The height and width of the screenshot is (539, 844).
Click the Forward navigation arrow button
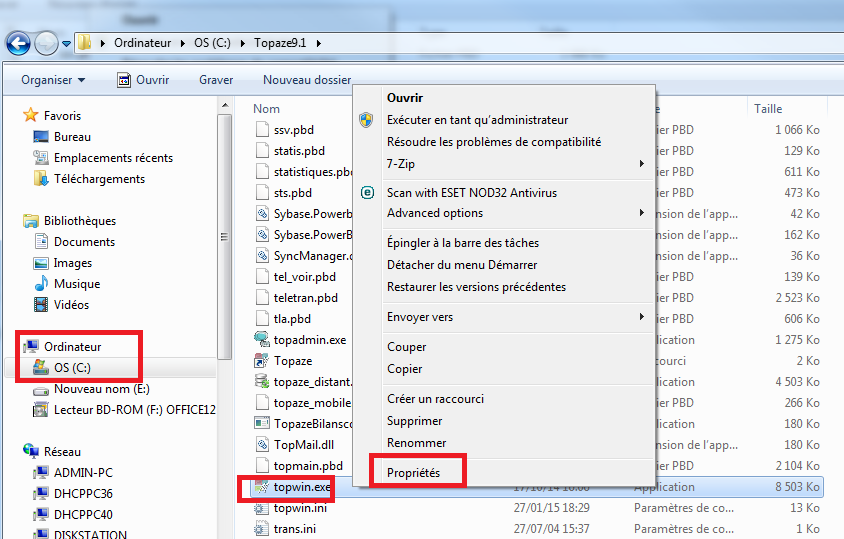tap(46, 43)
